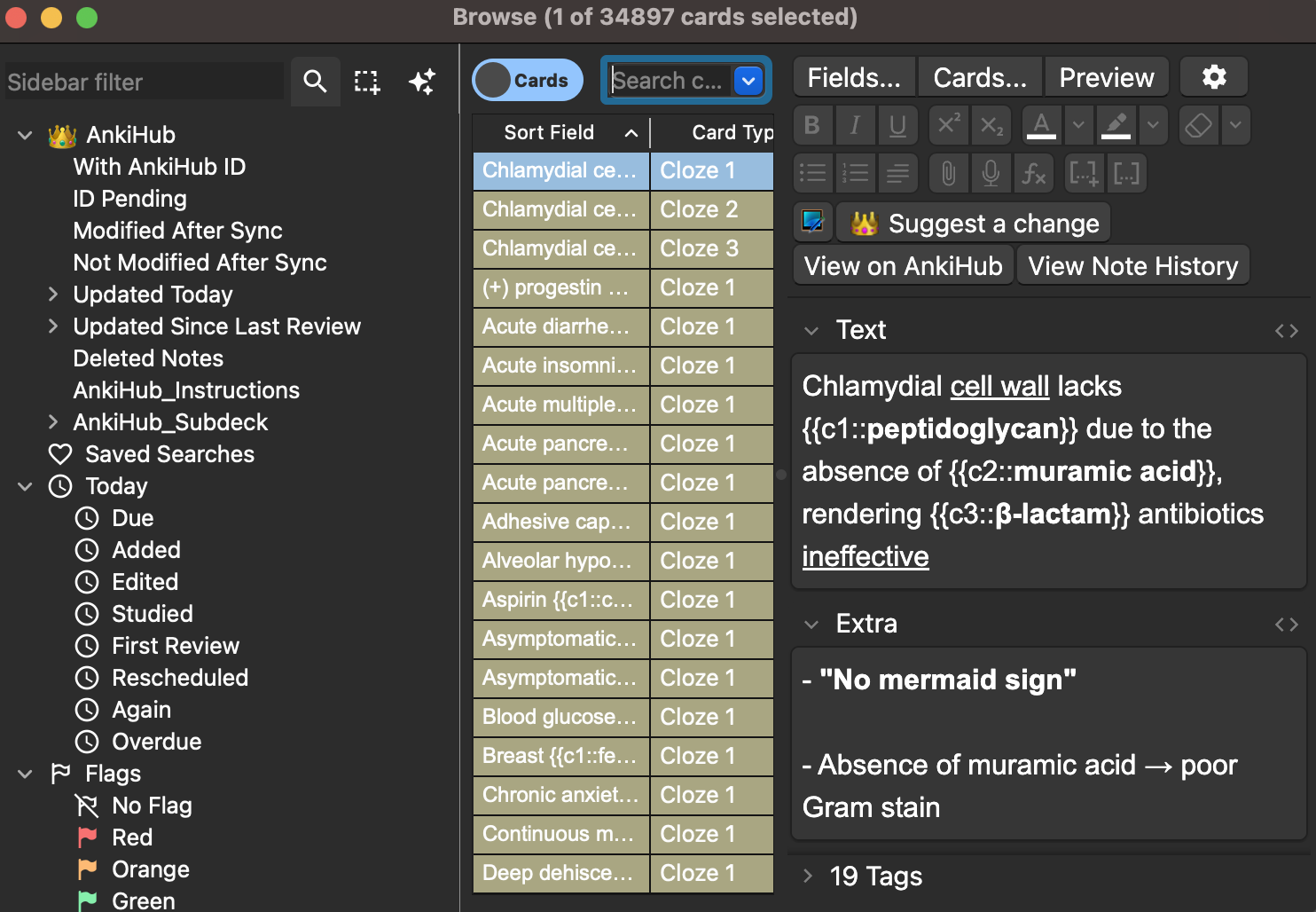The height and width of the screenshot is (912, 1316).
Task: Expand the AnkiHub_Subdeck tree item
Action: coord(53,422)
